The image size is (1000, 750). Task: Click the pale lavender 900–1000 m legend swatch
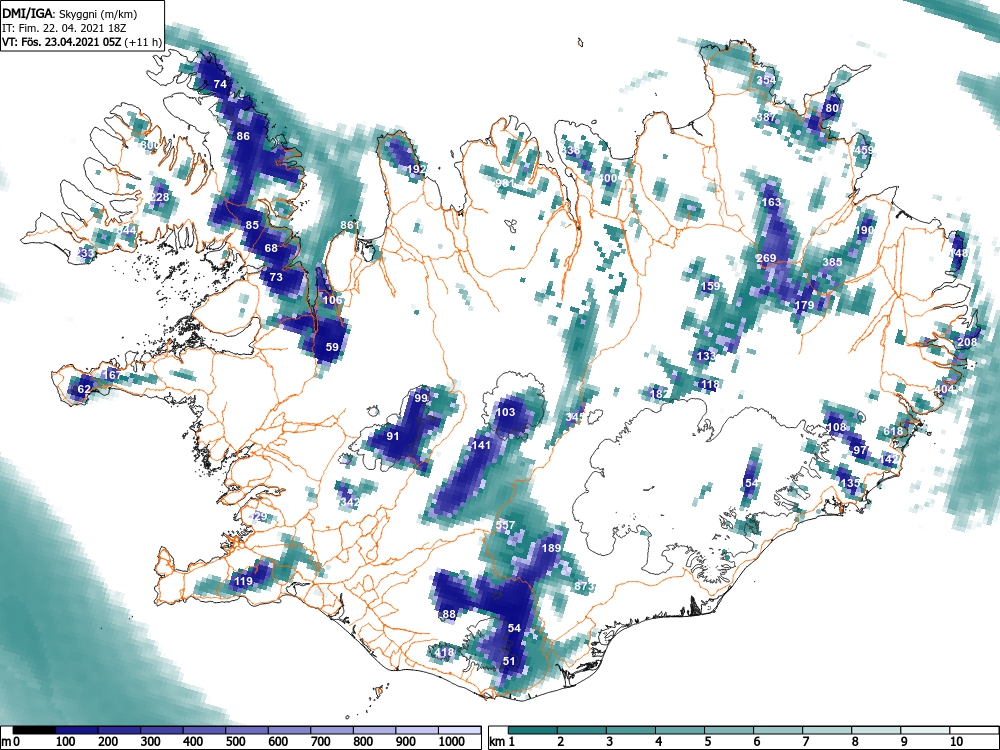click(x=417, y=730)
